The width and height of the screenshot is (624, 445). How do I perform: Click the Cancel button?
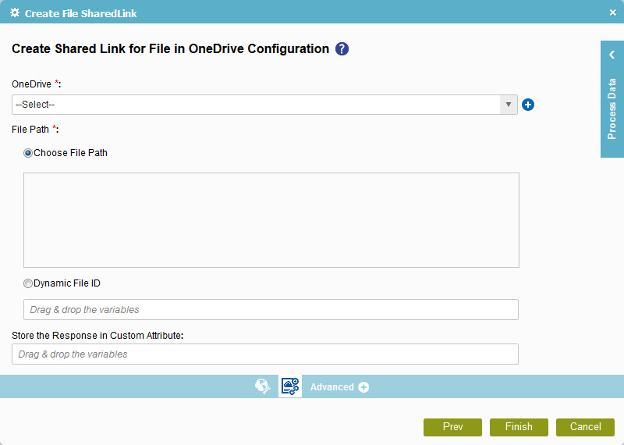coord(585,427)
